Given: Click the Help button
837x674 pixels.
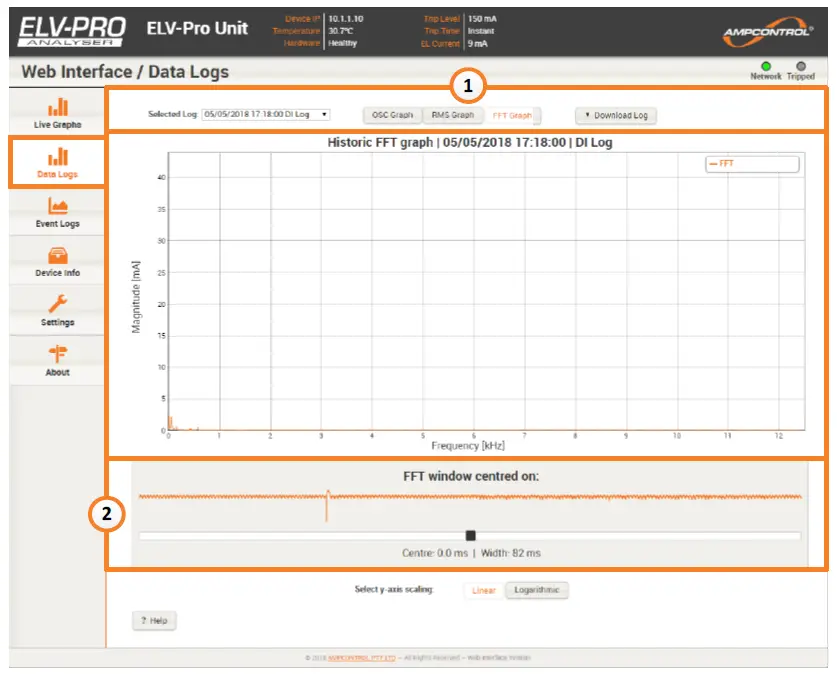Looking at the screenshot, I should [154, 621].
